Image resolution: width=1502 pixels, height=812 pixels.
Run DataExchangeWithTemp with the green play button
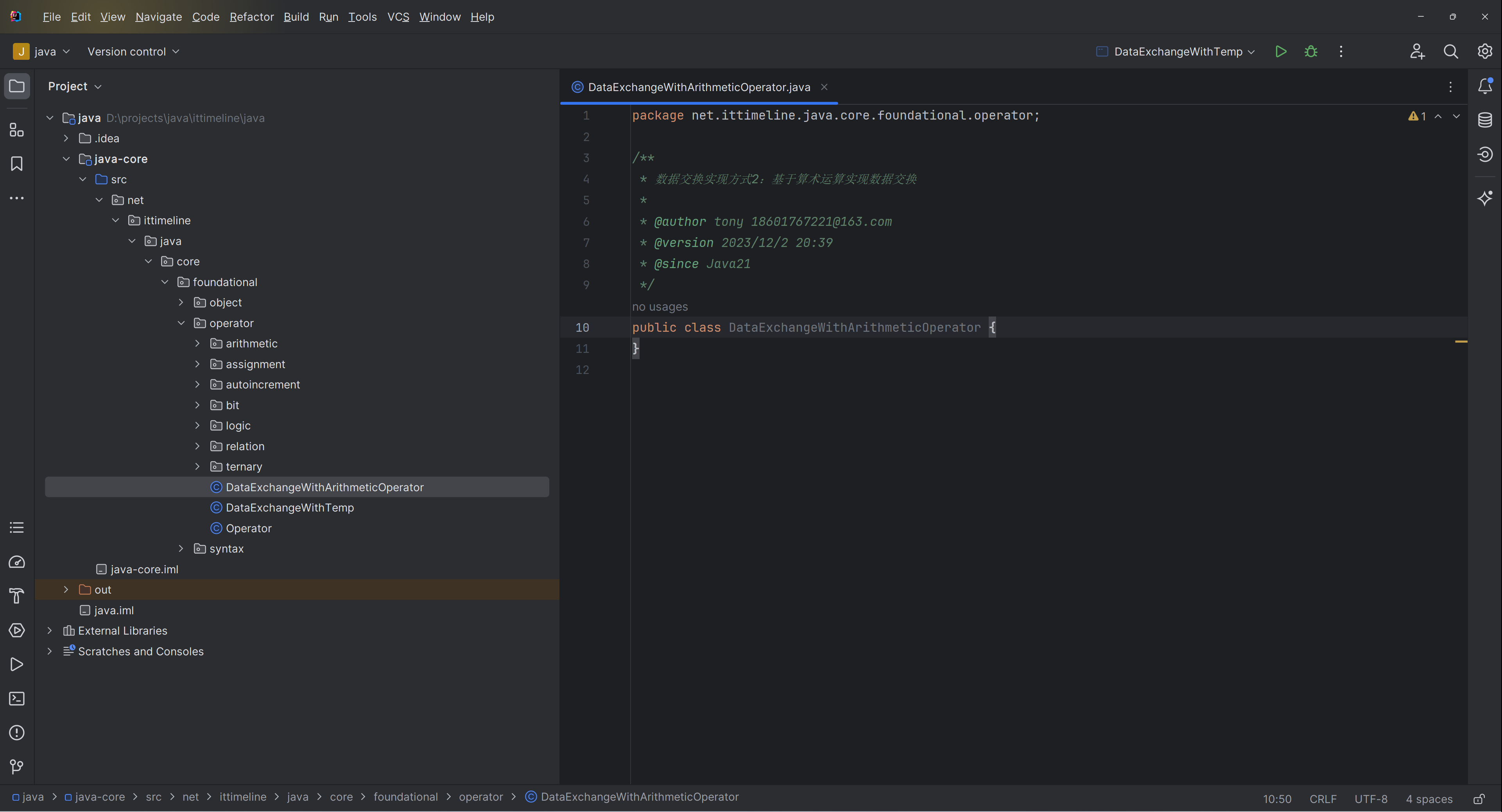(x=1280, y=51)
